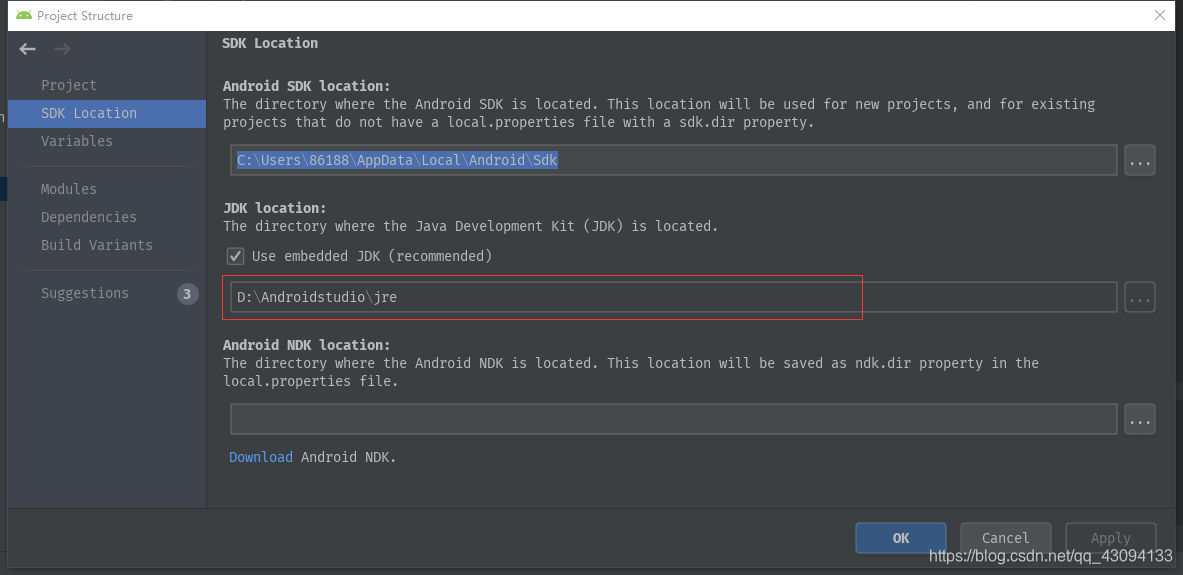Click the Apply button
The width and height of the screenshot is (1183, 575).
(1111, 538)
